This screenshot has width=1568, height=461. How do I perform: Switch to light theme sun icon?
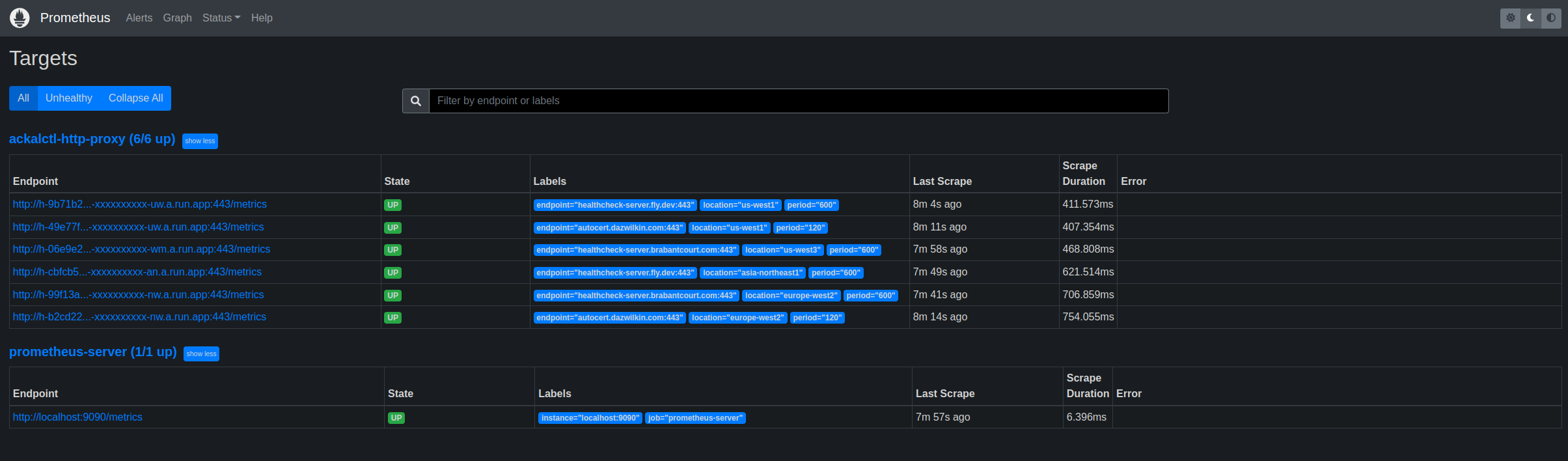pos(1510,18)
